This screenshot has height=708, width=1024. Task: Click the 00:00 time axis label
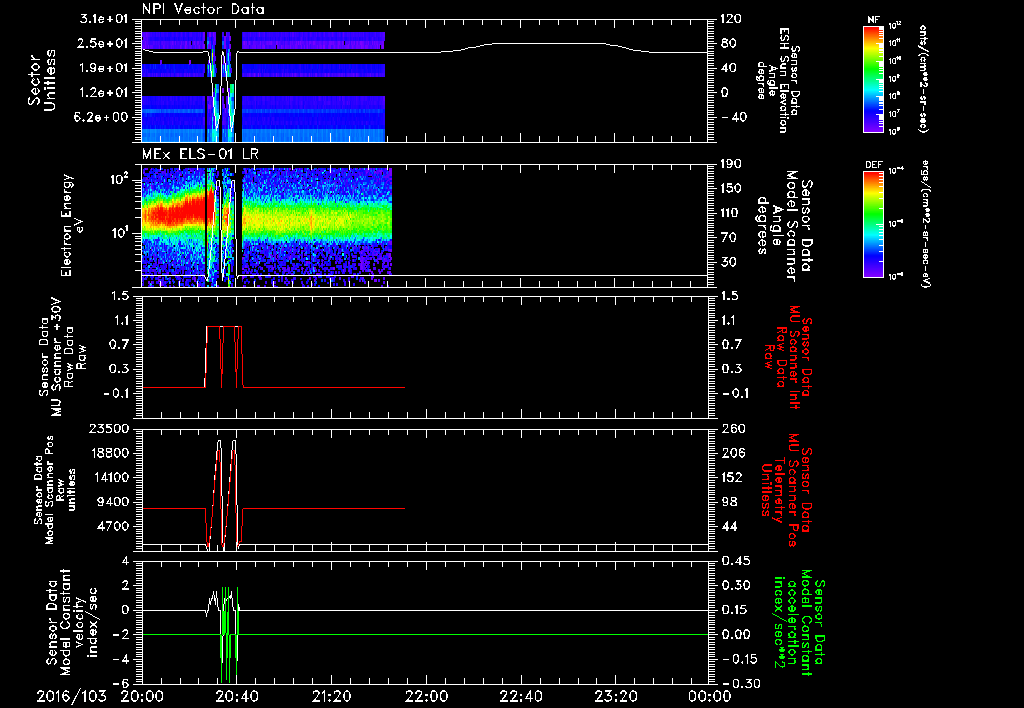coord(709,696)
